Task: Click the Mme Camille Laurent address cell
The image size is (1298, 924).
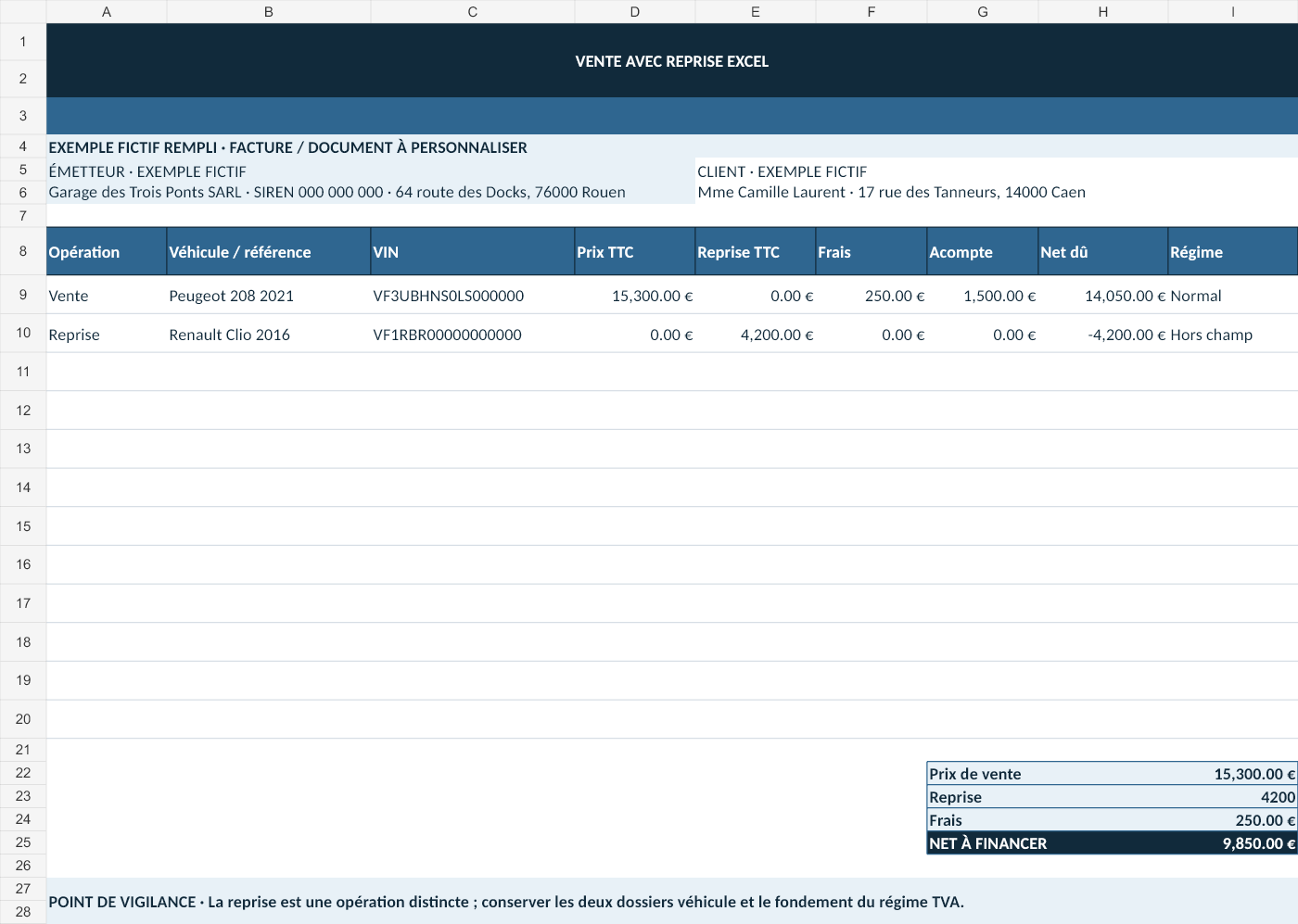Action: (997, 193)
